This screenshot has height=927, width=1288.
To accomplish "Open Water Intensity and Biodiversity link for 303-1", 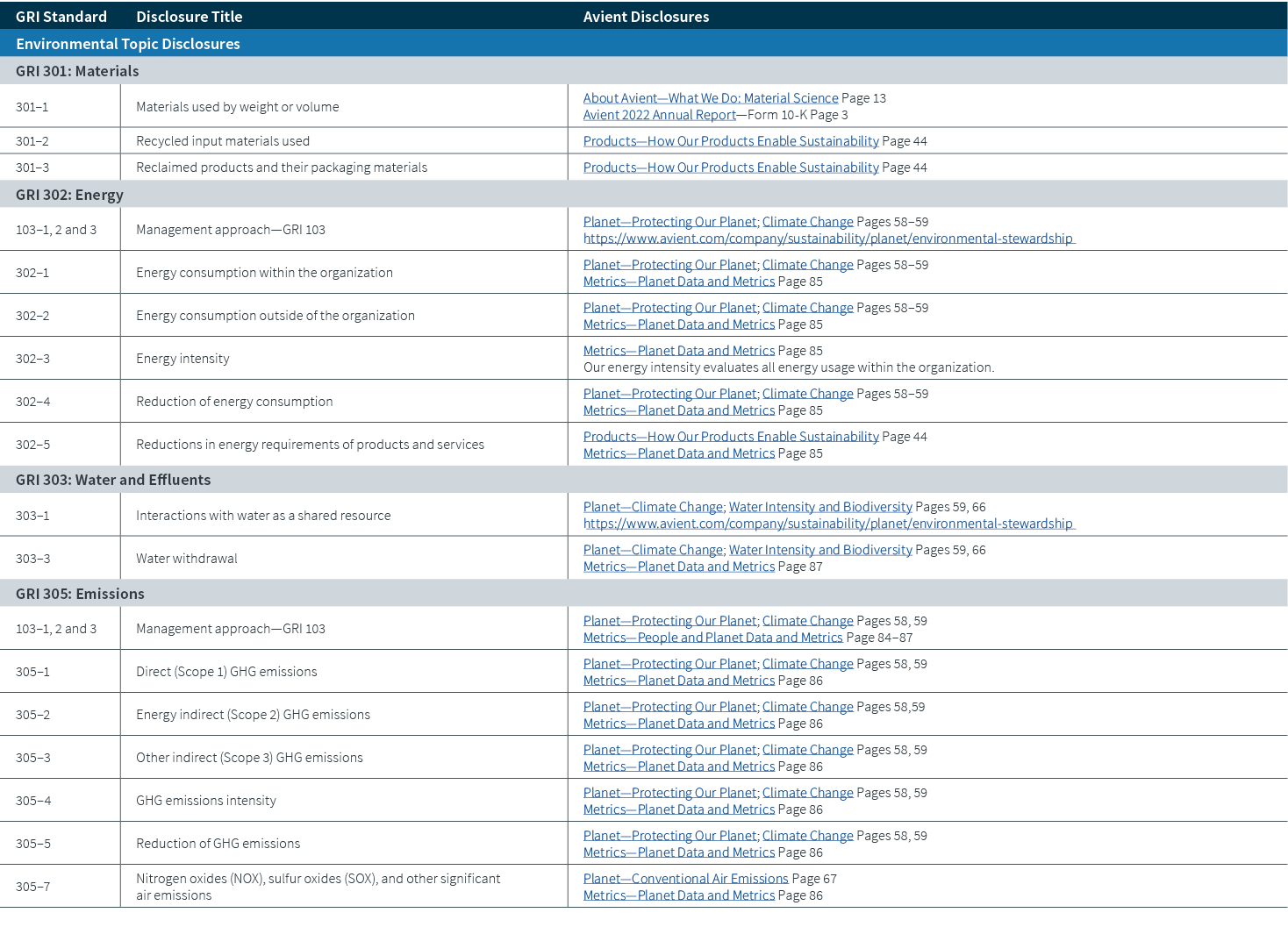I will [820, 506].
